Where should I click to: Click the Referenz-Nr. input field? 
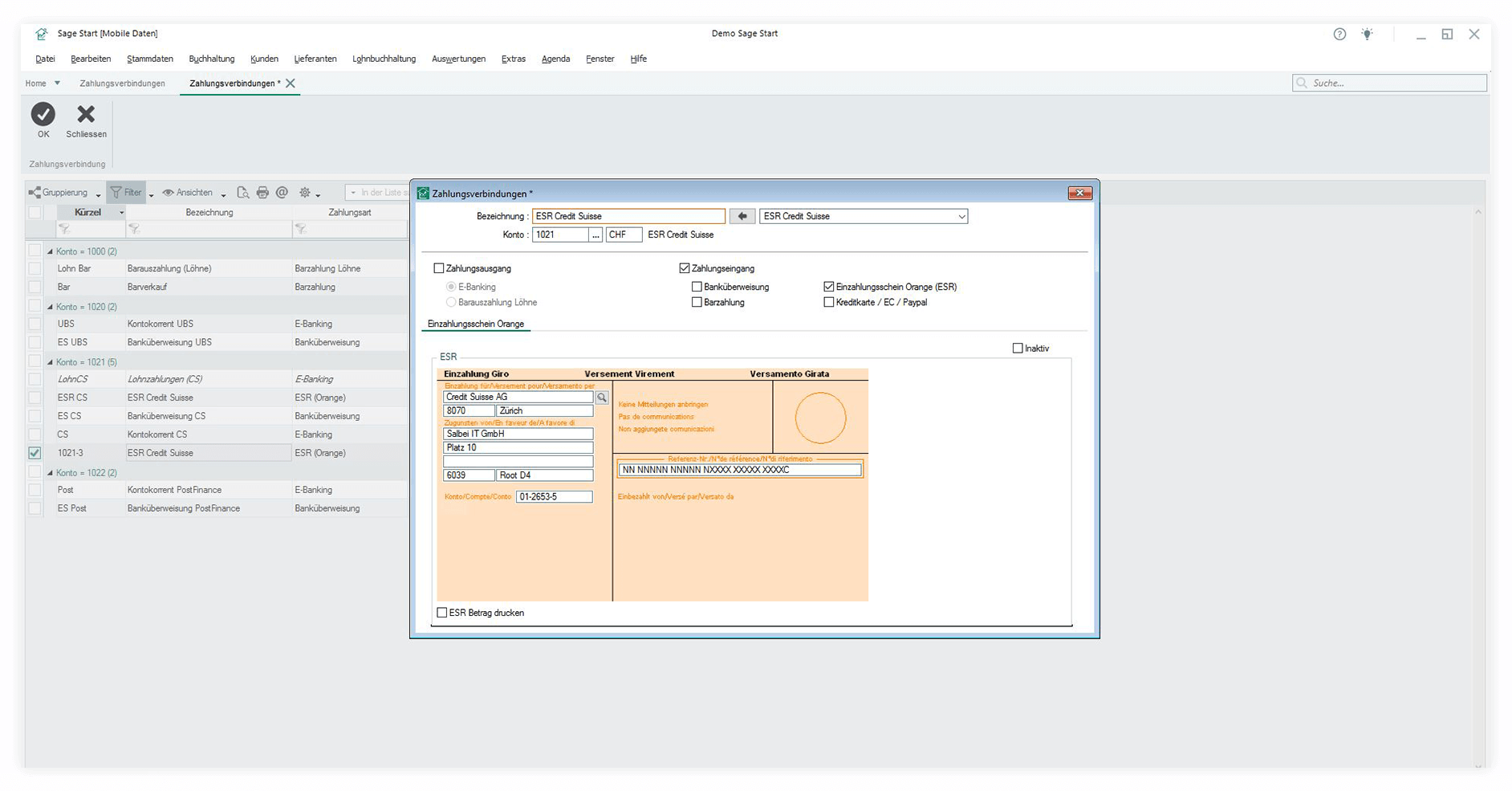(x=740, y=470)
